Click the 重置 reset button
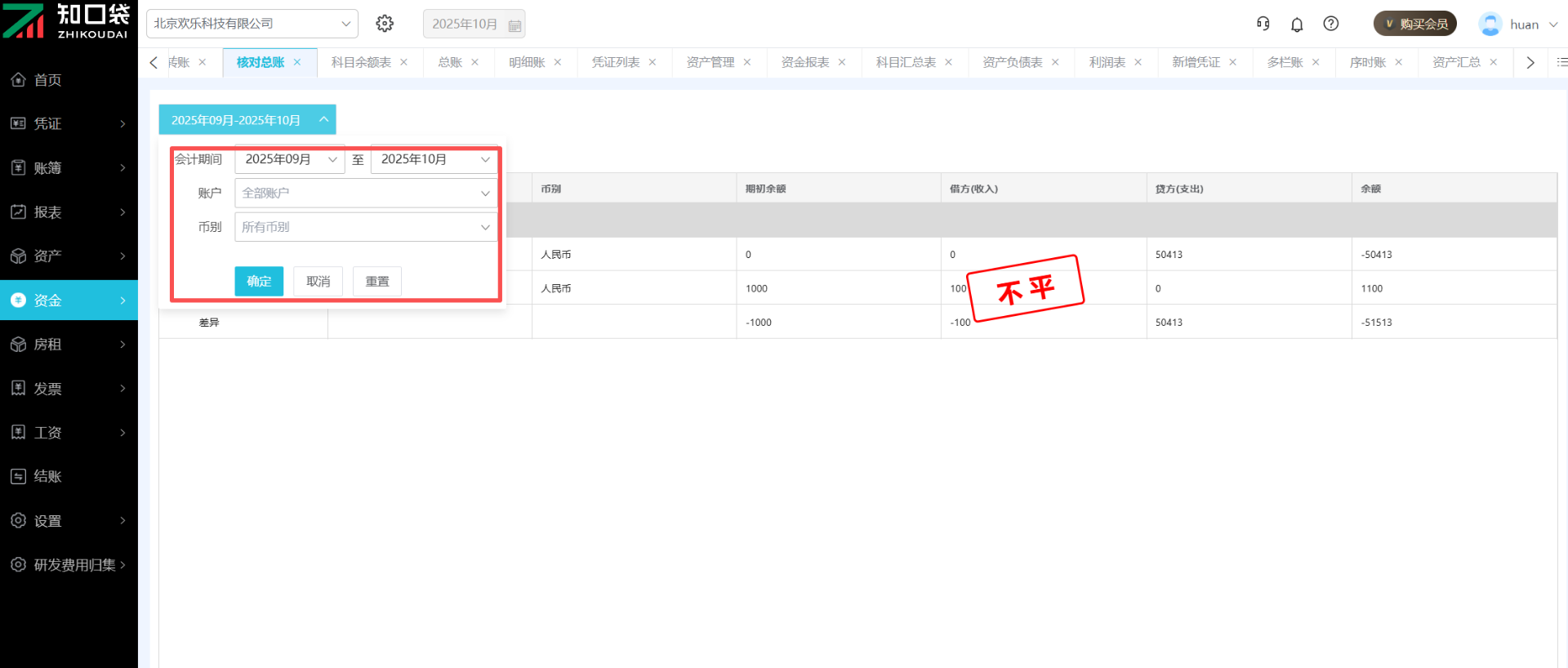Screen dimensions: 1568x668 (x=376, y=281)
